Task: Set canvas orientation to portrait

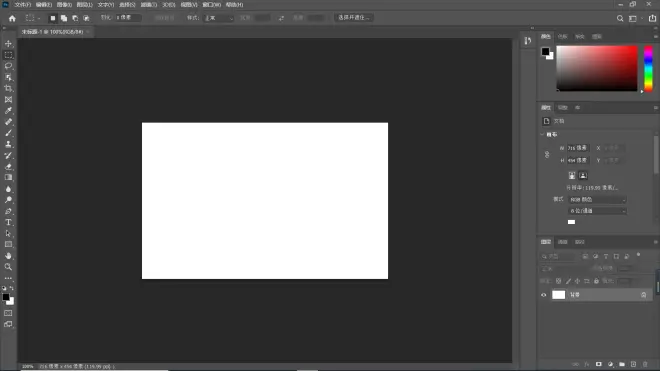Action: (x=572, y=176)
